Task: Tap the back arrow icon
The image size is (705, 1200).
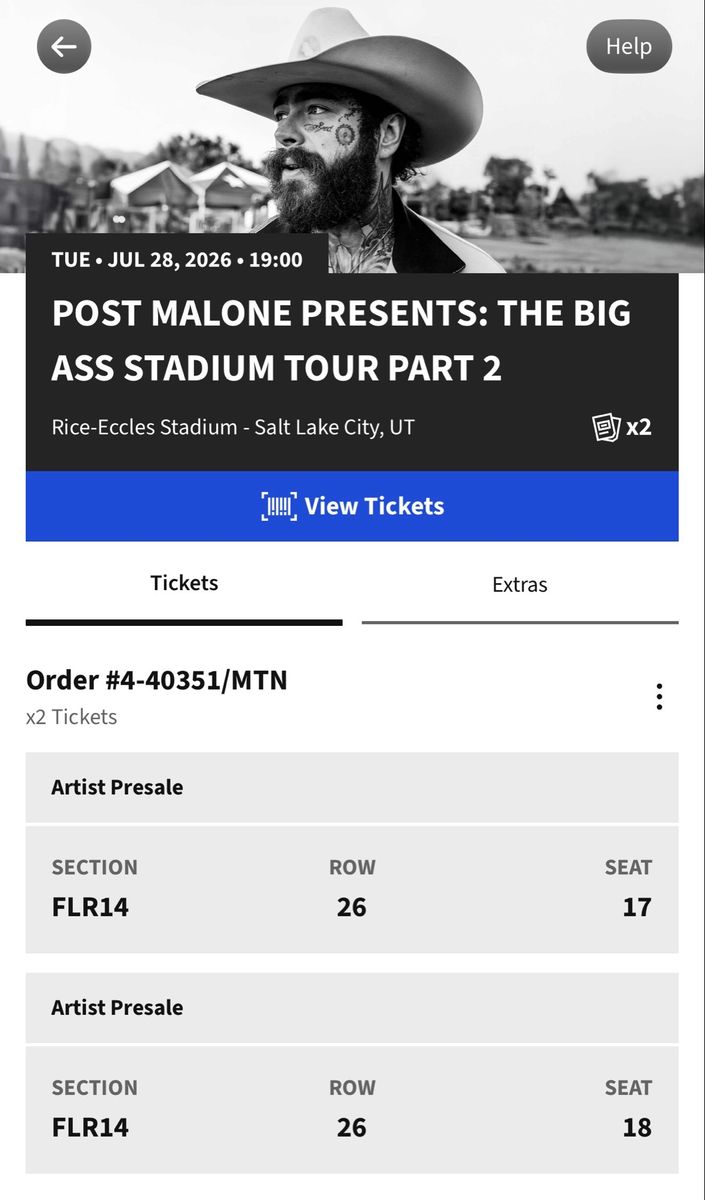Action: click(x=64, y=46)
